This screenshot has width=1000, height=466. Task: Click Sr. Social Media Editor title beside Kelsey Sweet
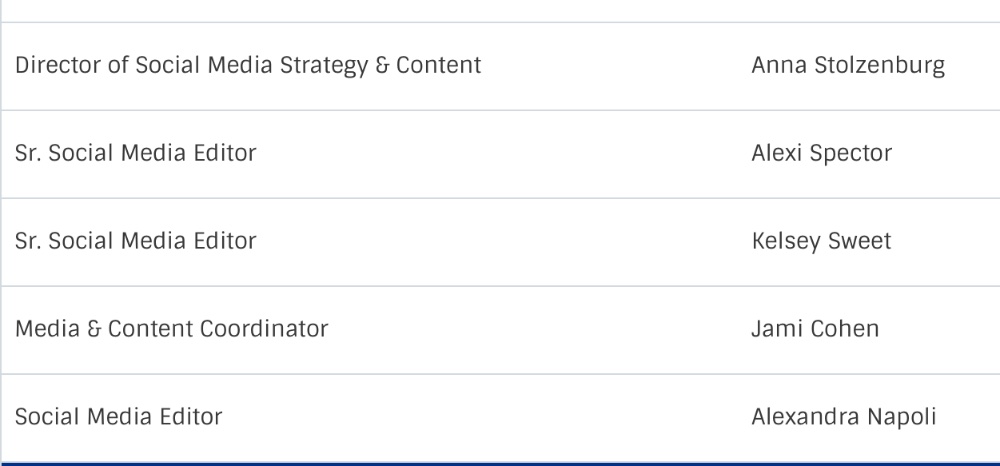point(135,241)
